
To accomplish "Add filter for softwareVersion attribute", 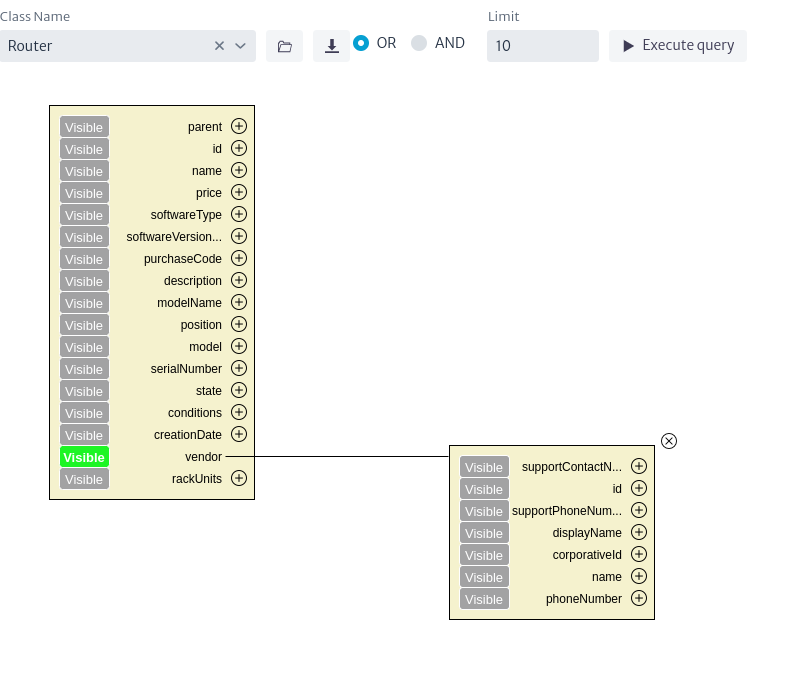I will [239, 236].
